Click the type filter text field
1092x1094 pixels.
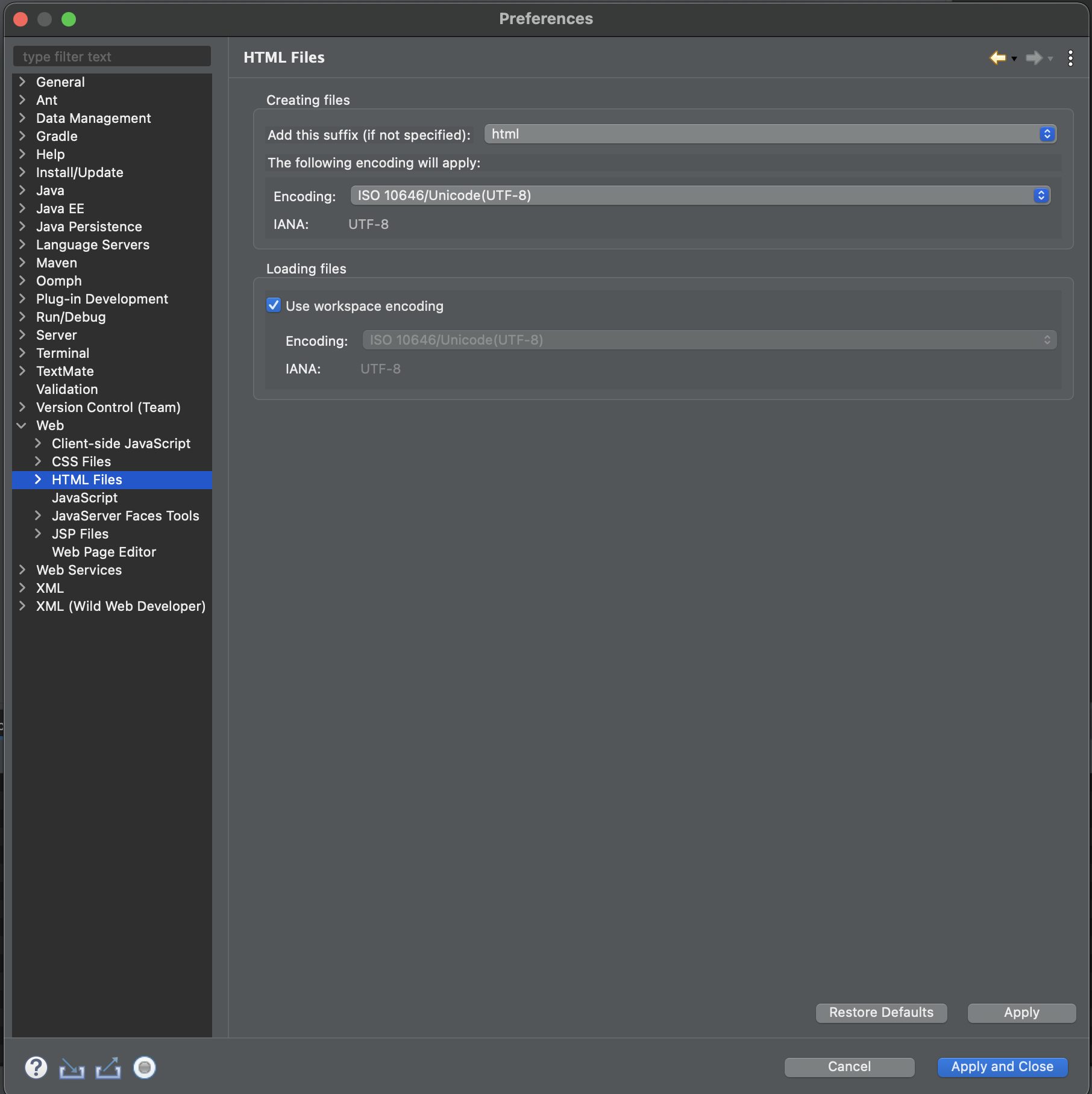click(x=112, y=57)
